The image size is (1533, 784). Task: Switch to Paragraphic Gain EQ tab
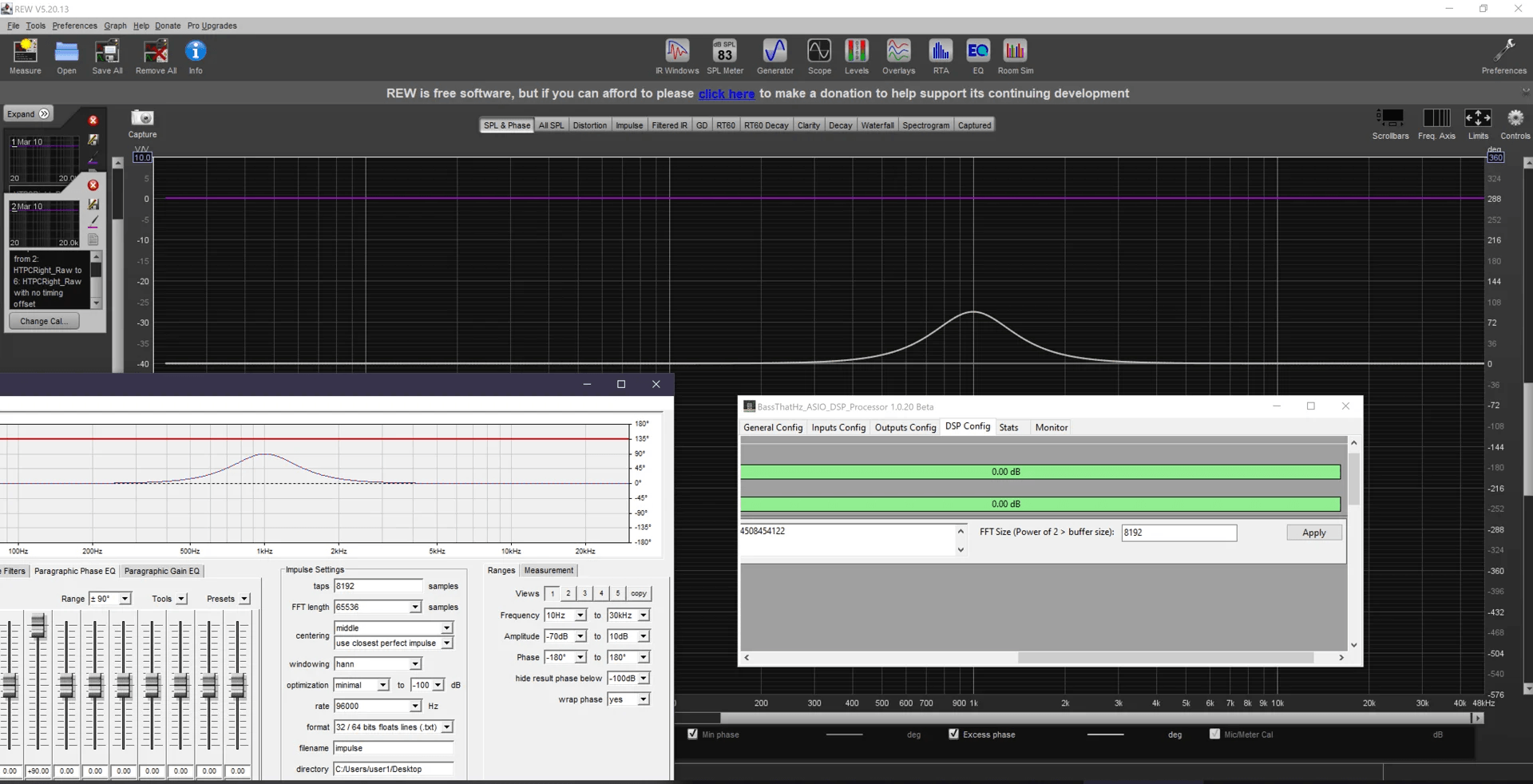click(161, 572)
